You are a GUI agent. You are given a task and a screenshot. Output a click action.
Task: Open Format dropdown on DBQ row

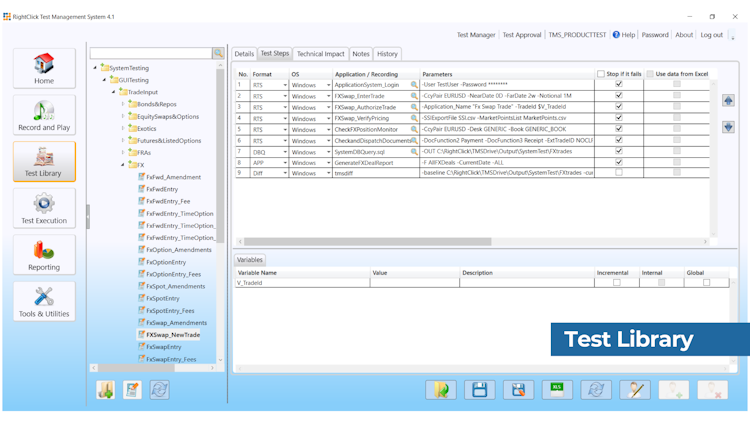tap(285, 152)
